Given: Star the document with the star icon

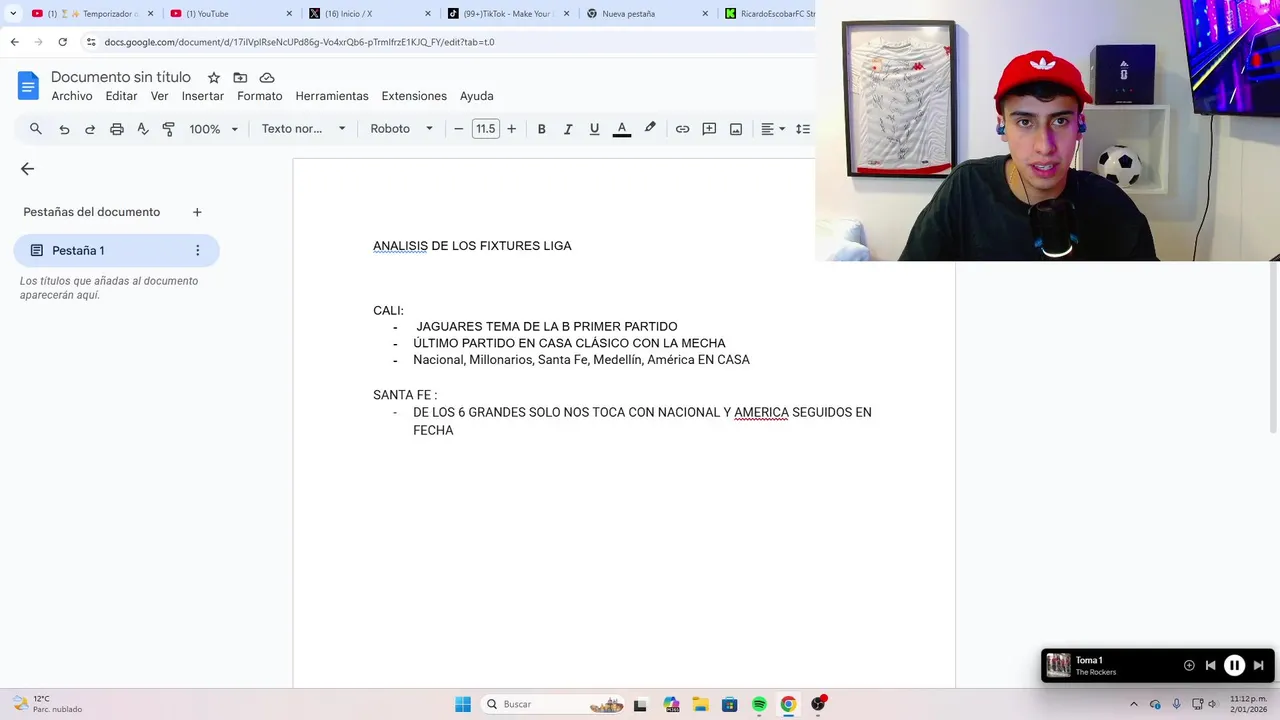Looking at the screenshot, I should pyautogui.click(x=214, y=78).
